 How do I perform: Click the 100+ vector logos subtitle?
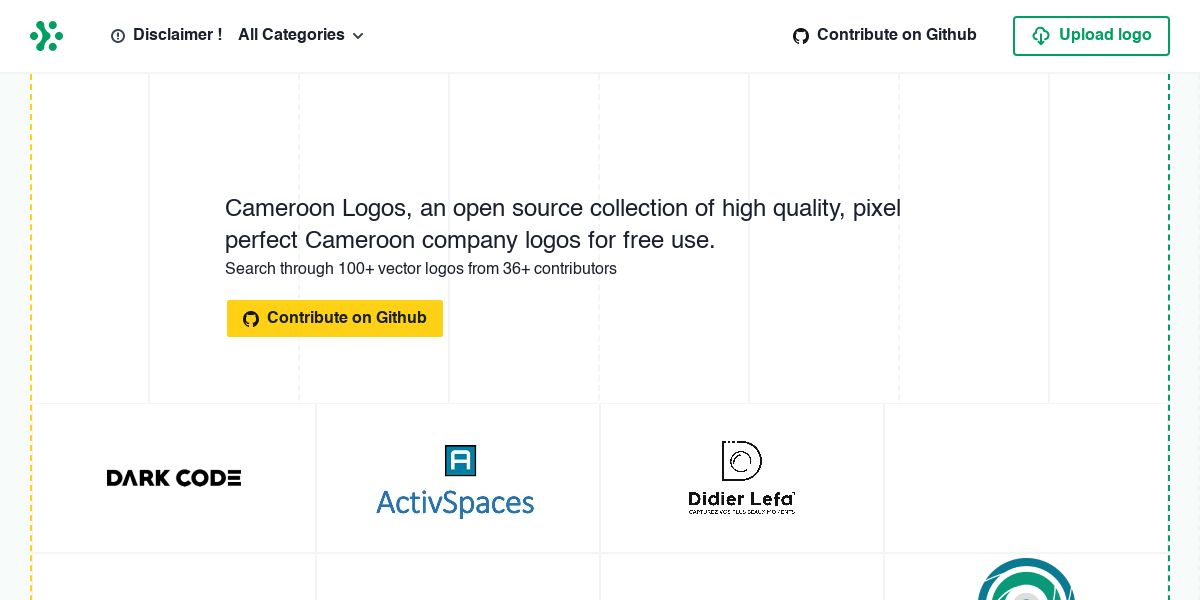click(421, 269)
